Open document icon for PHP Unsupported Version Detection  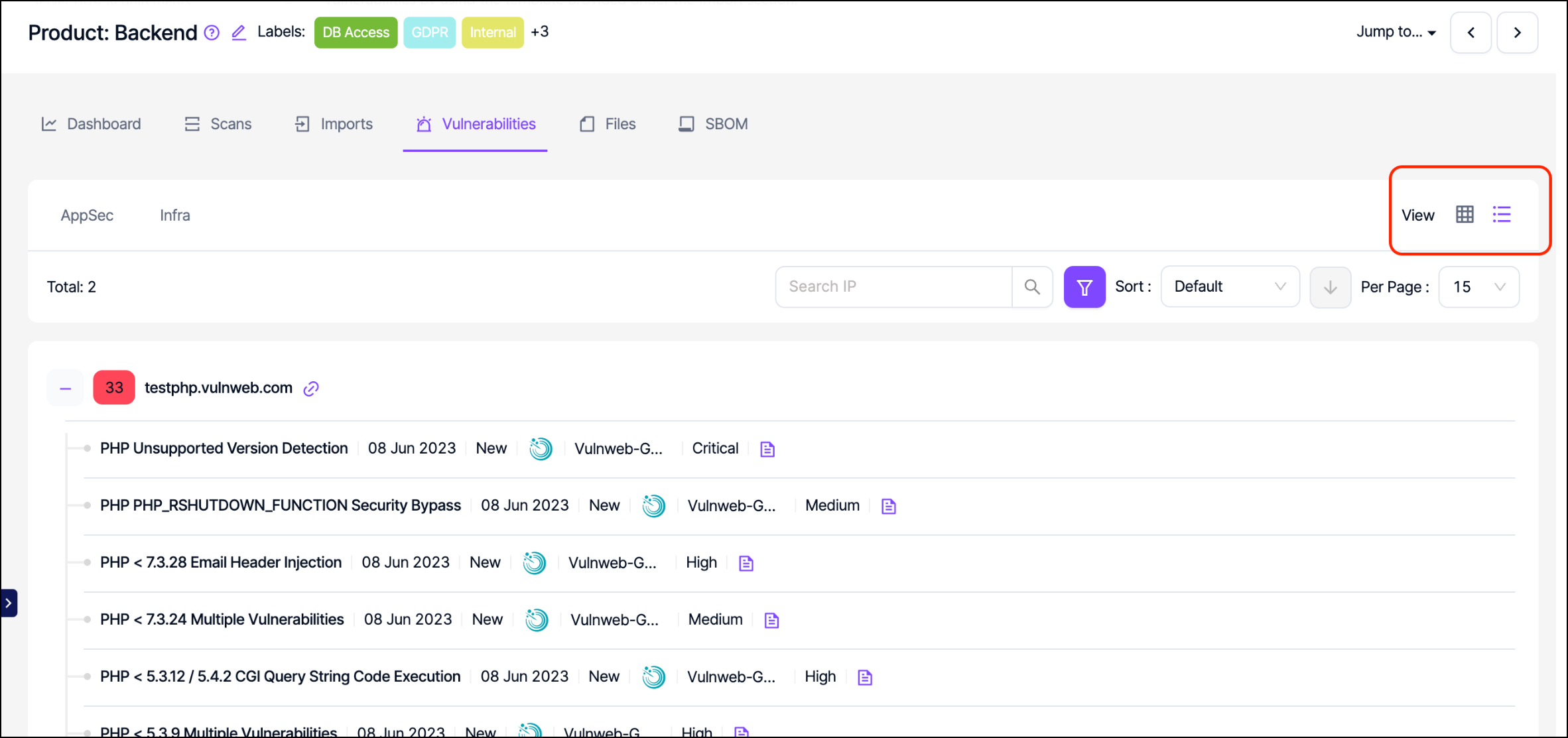coord(767,450)
